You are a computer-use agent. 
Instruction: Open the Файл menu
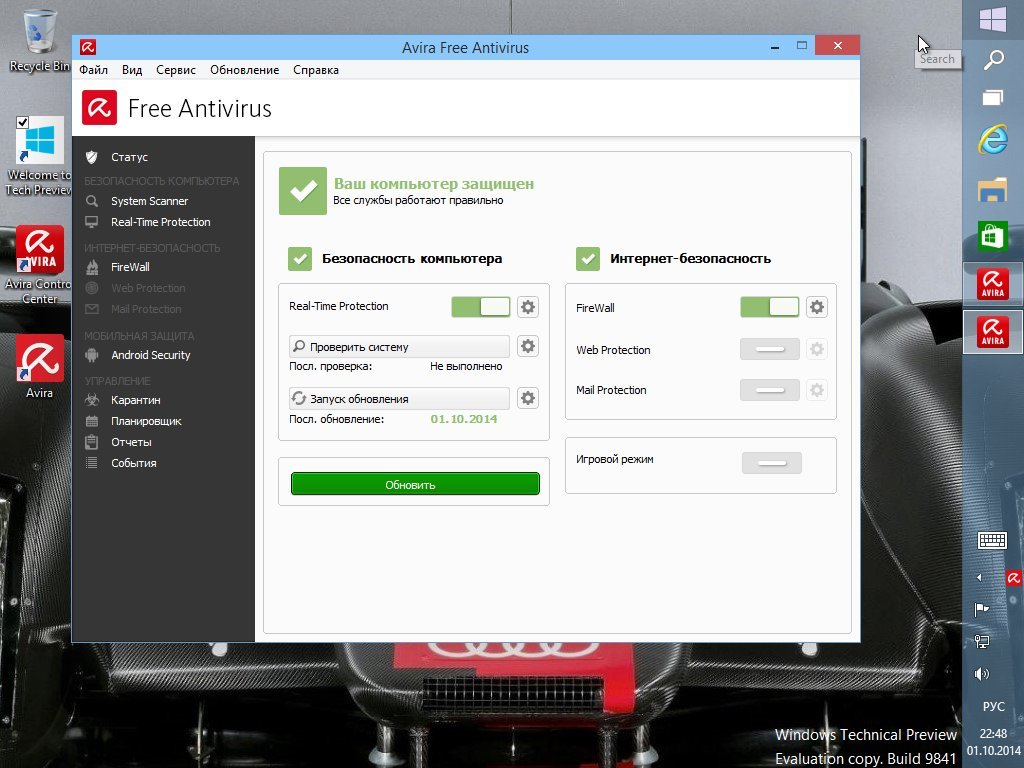[x=93, y=70]
